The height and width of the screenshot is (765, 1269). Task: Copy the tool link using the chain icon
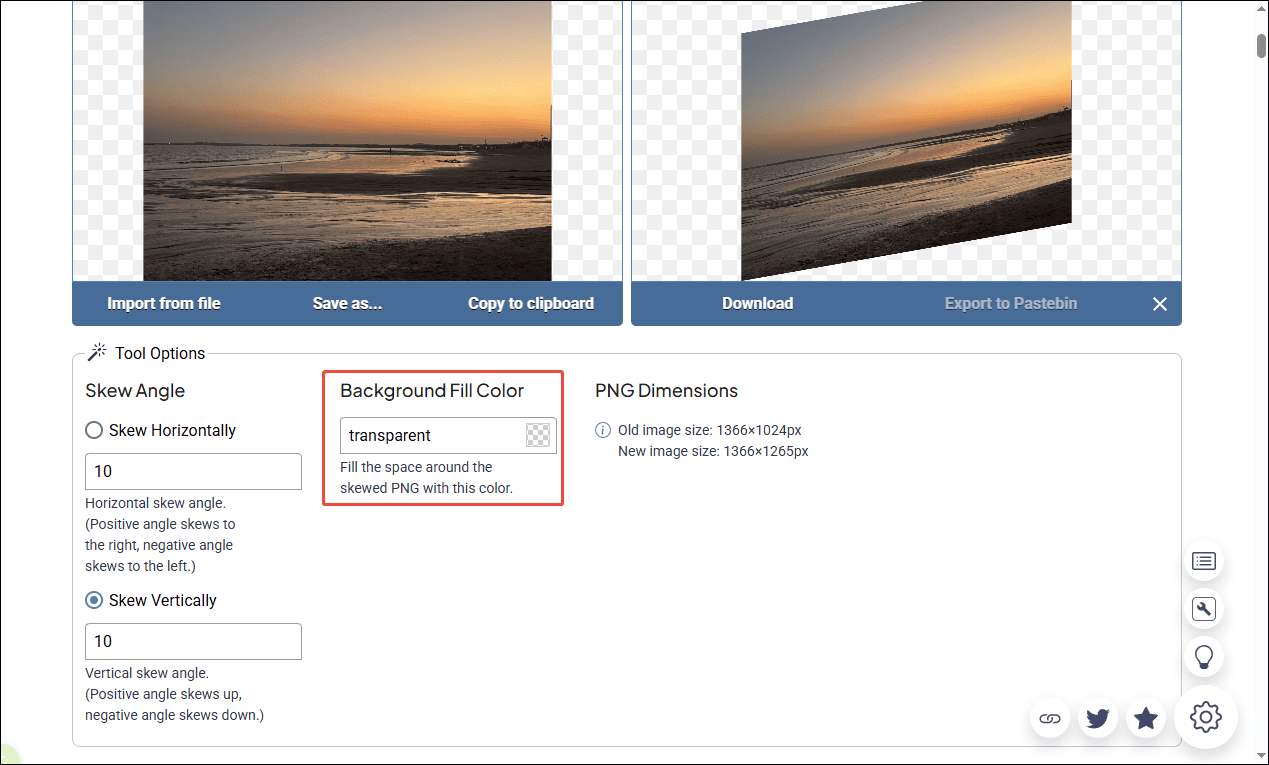(x=1049, y=717)
